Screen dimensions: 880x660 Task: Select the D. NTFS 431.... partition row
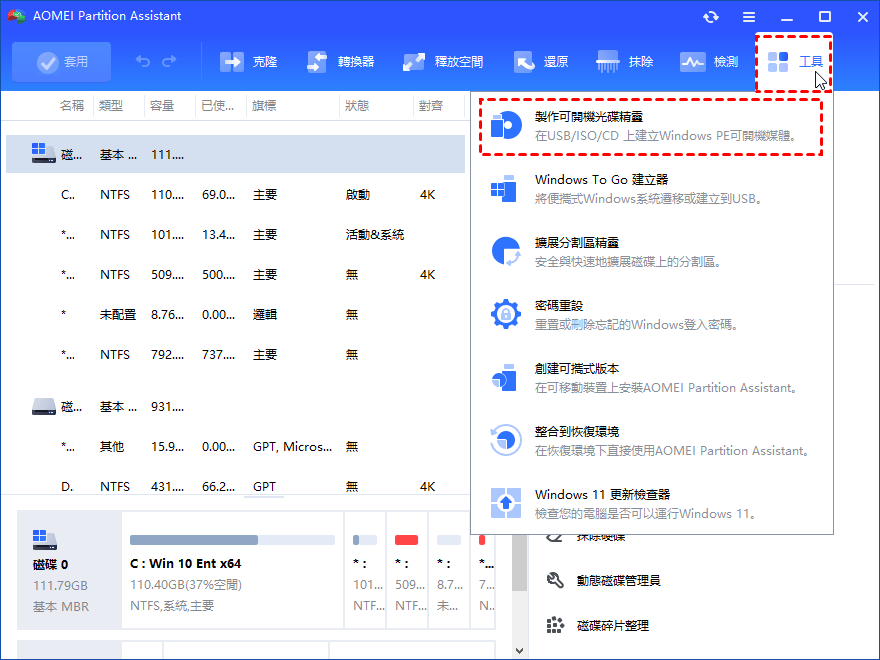point(235,486)
